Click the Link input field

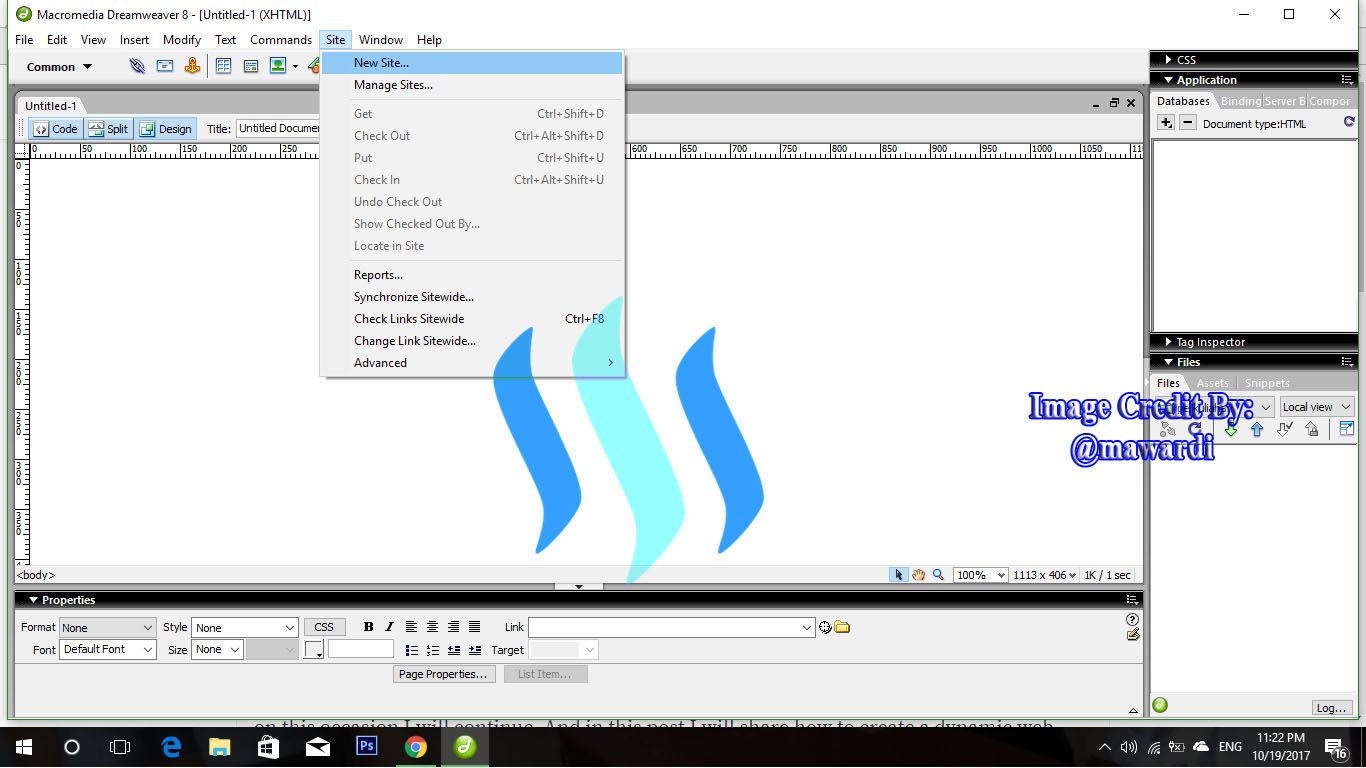pyautogui.click(x=671, y=627)
